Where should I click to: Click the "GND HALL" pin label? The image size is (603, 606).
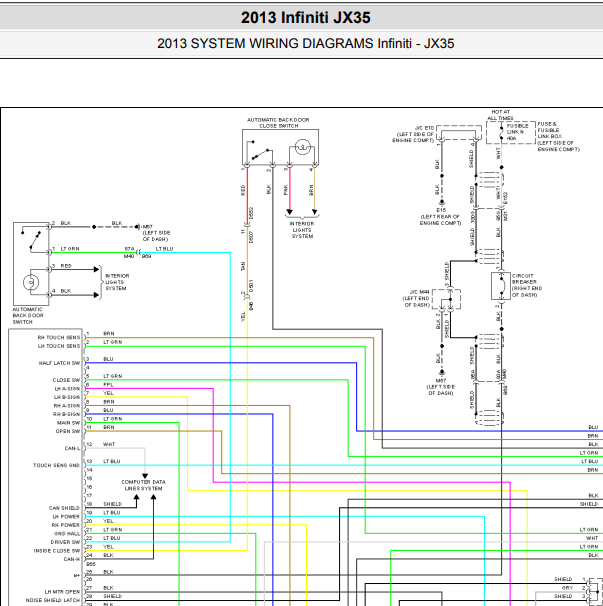pos(67,533)
